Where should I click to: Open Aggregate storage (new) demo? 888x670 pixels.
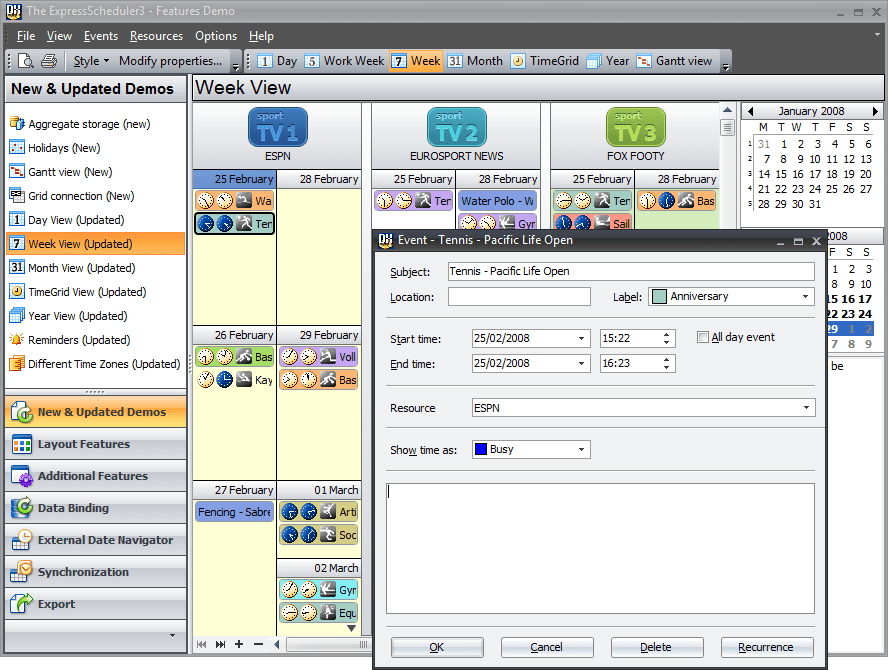(x=80, y=123)
